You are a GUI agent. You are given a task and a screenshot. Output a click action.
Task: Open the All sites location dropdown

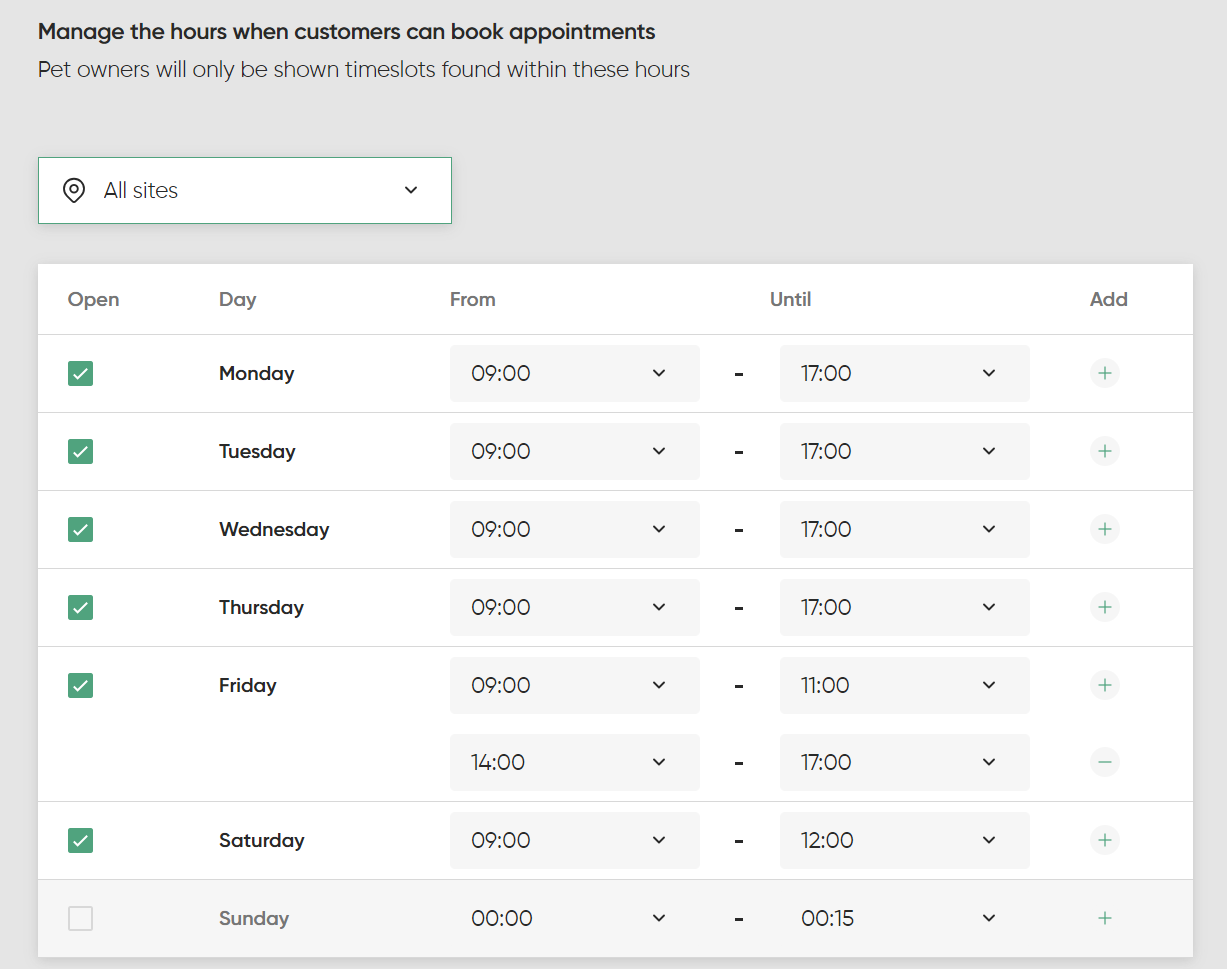[245, 191]
